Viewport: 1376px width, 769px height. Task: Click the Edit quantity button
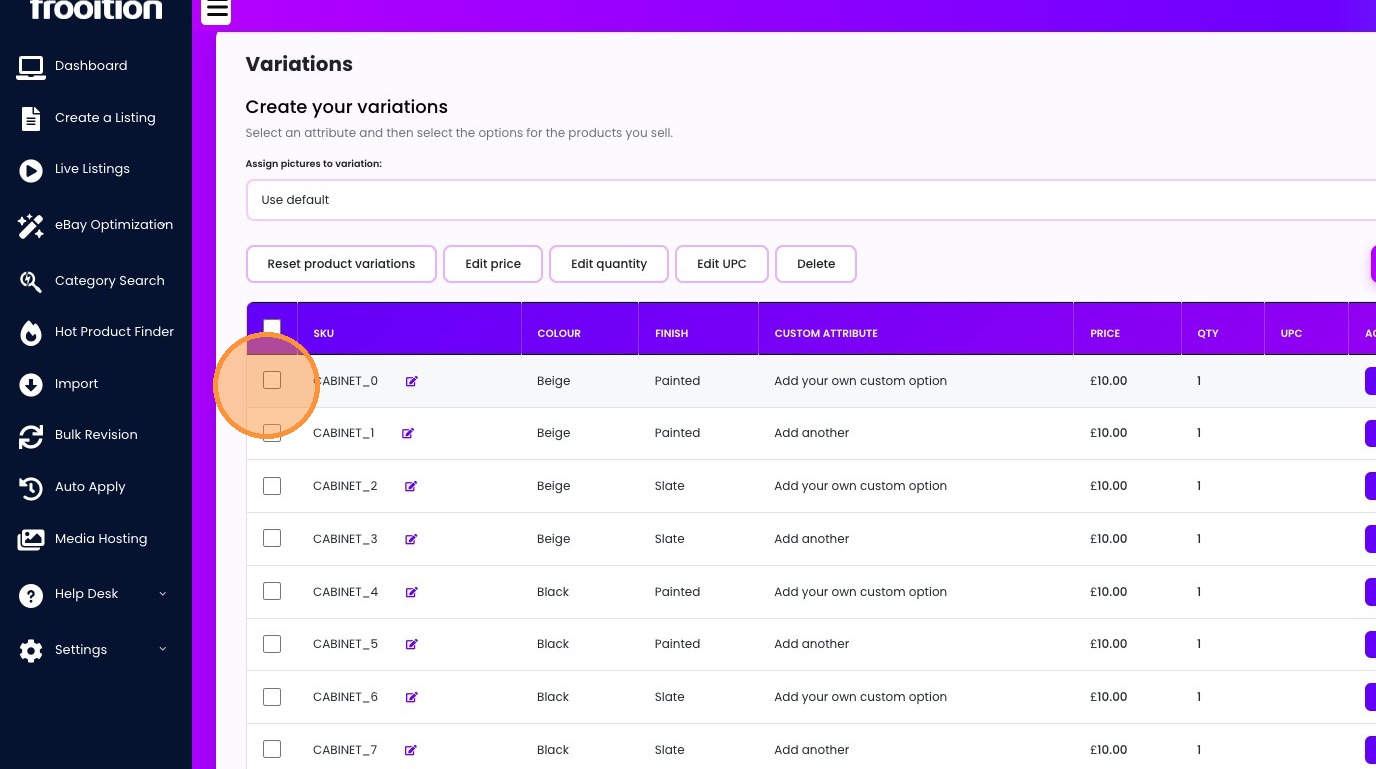pyautogui.click(x=609, y=264)
